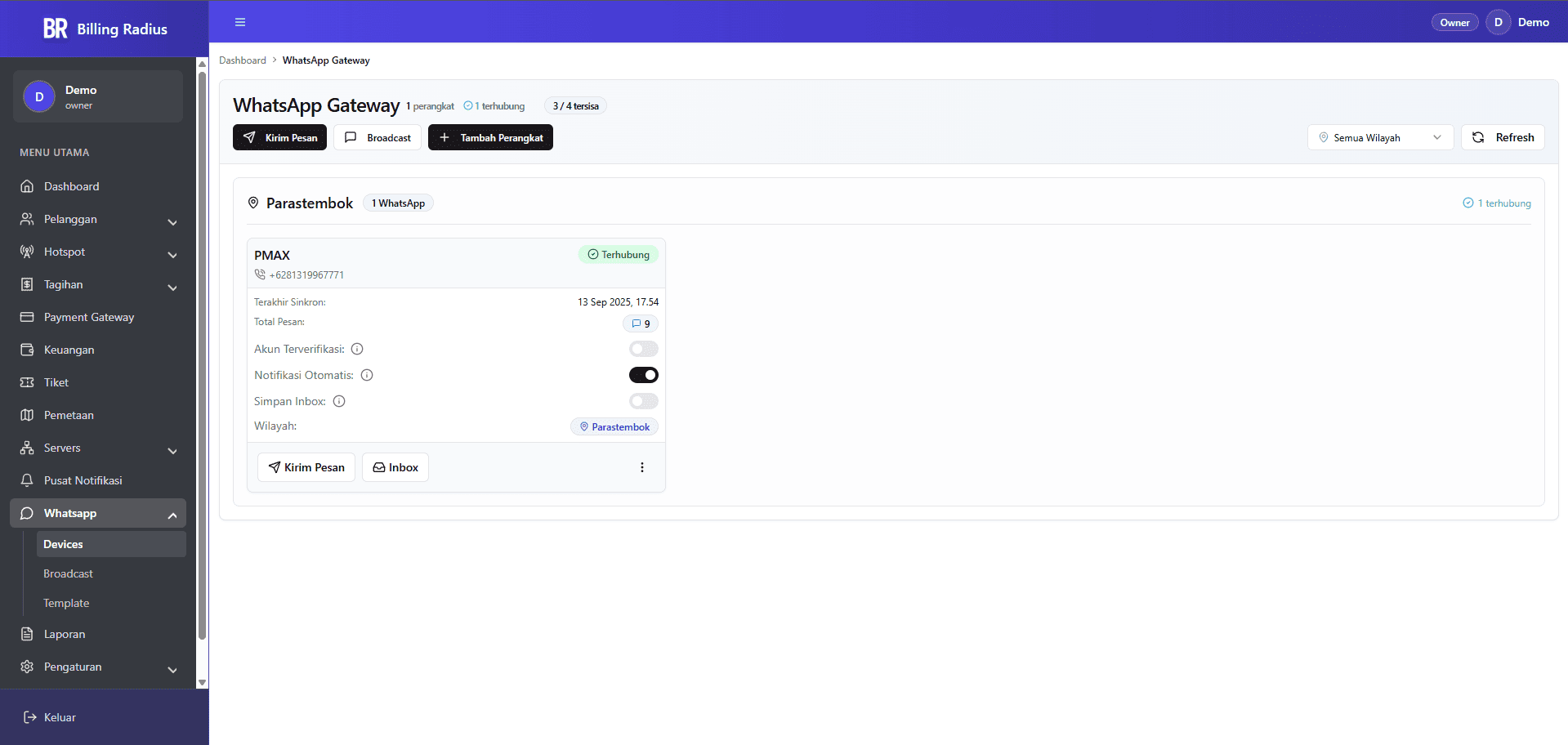
Task: Expand the Servers submenu chevron
Action: coord(172,451)
